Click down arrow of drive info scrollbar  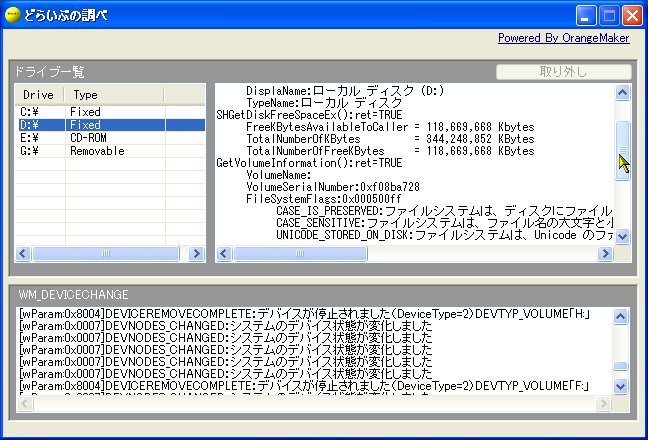click(622, 236)
